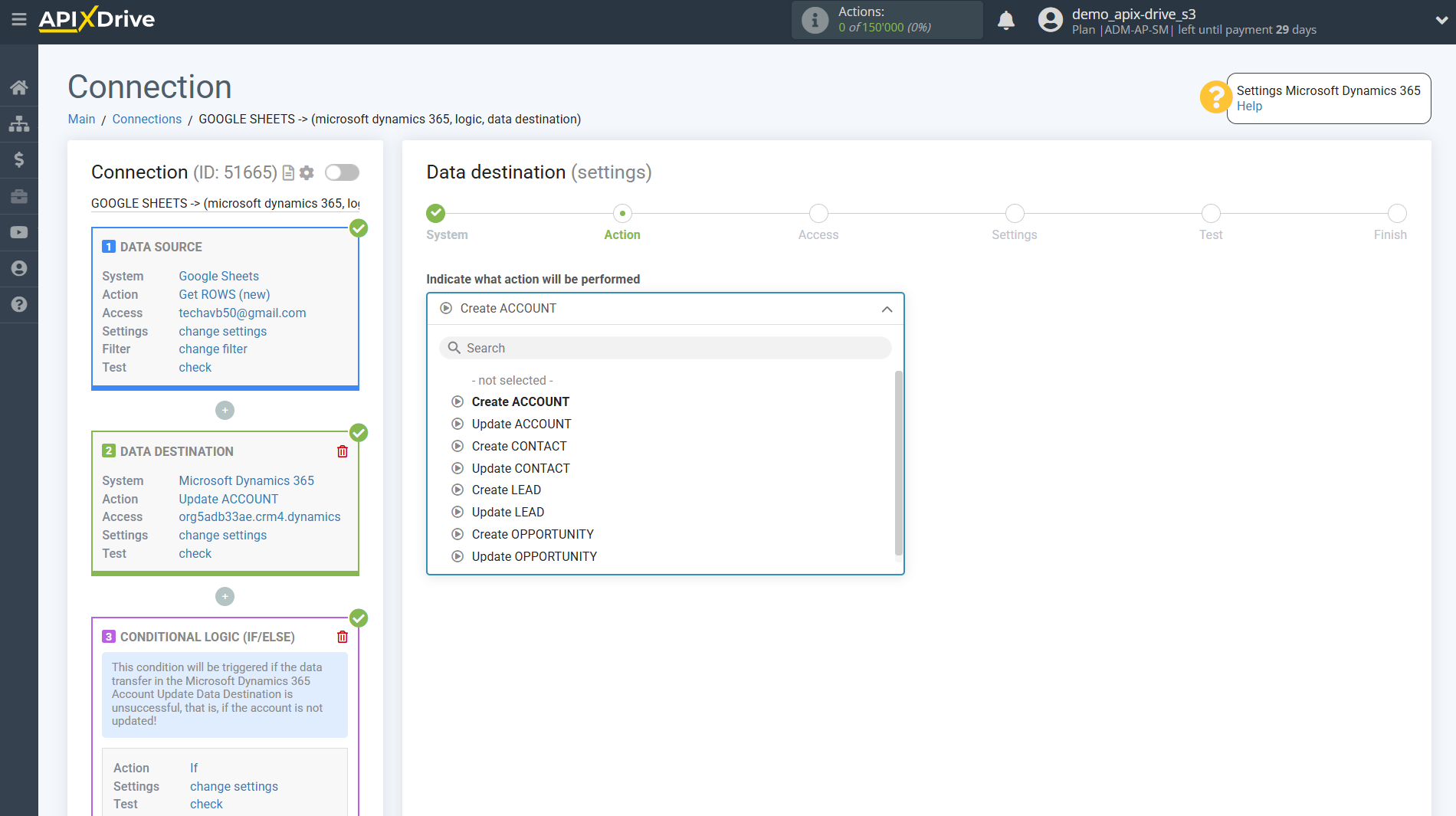The width and height of the screenshot is (1456, 816).
Task: Delete the Conditional Logic block
Action: 343,637
